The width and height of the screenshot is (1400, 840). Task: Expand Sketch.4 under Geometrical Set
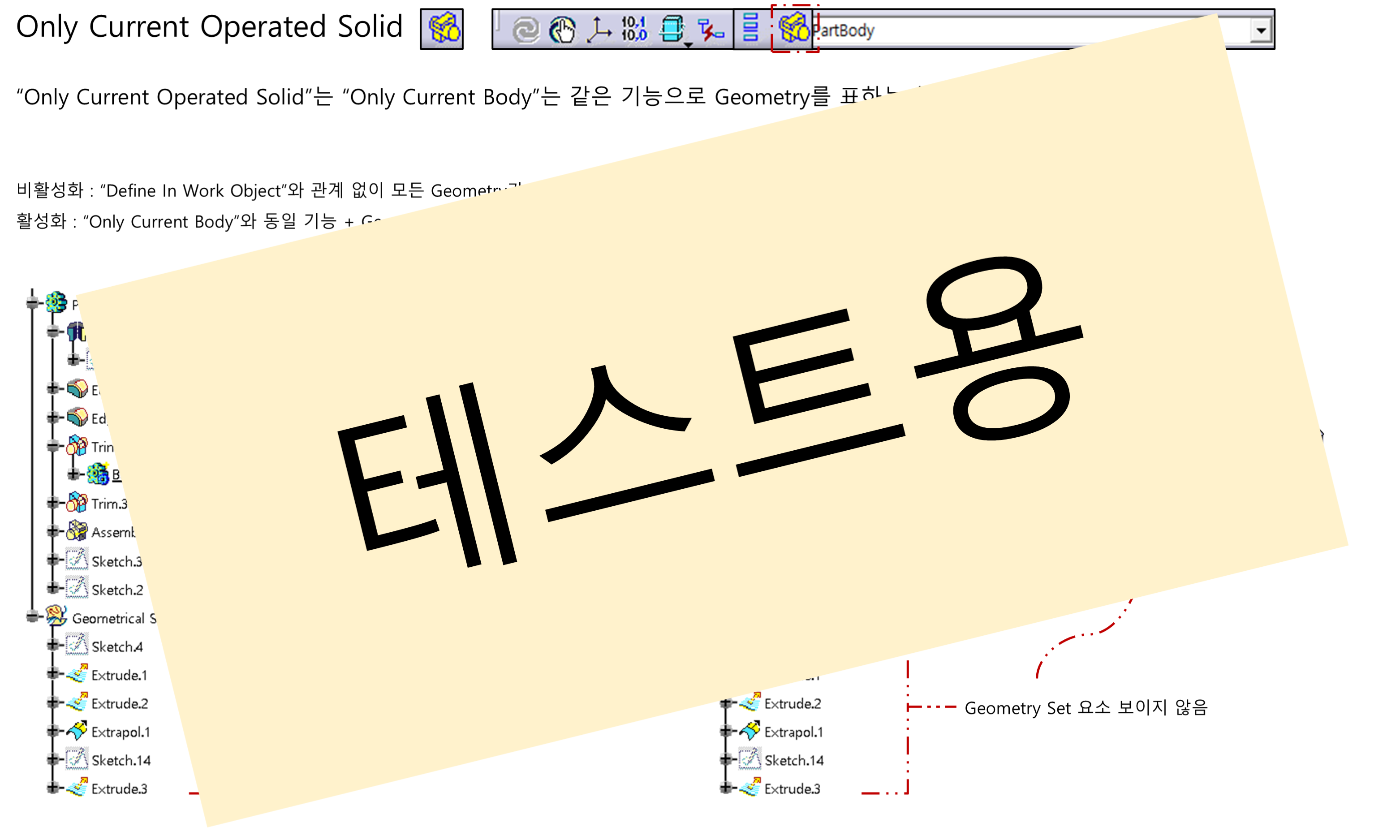pos(52,645)
